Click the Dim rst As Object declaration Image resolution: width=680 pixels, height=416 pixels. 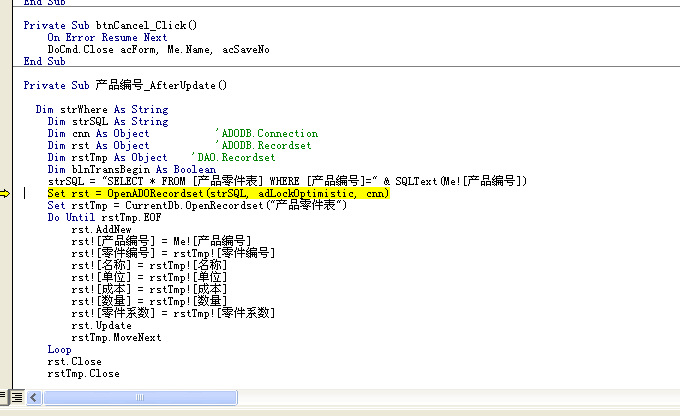pos(98,146)
